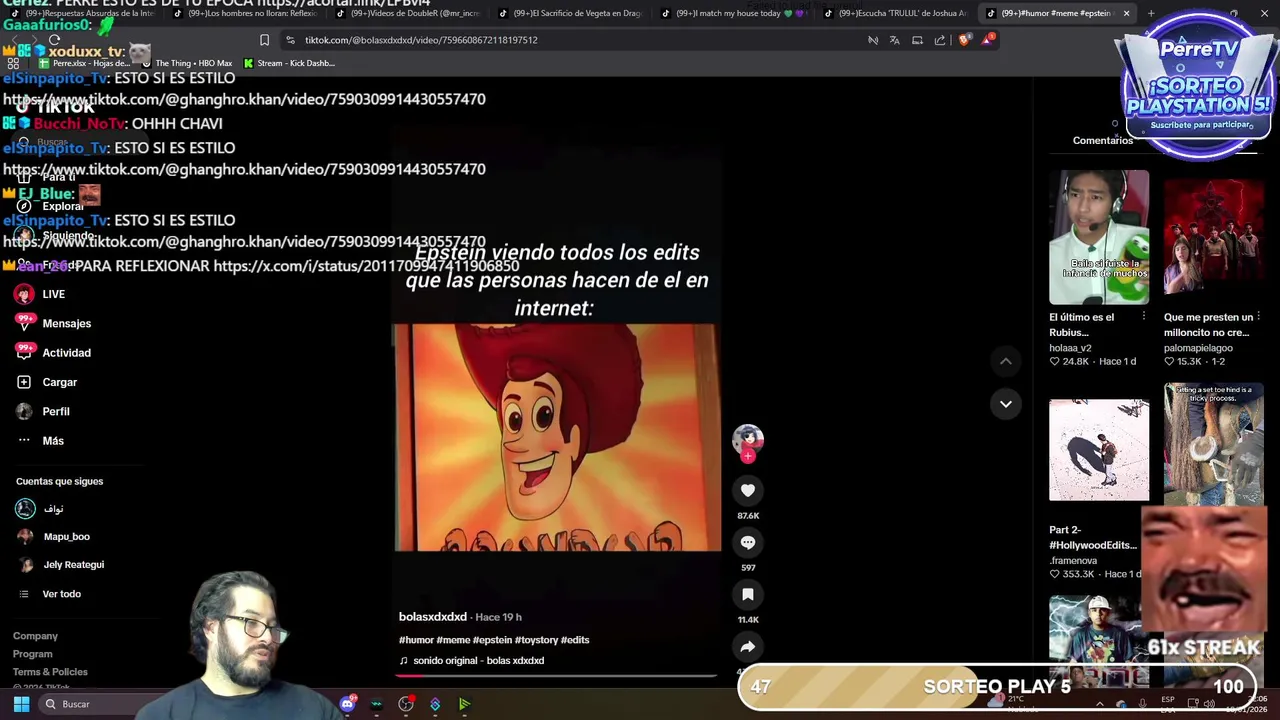This screenshot has width=1280, height=720.
Task: Expand the Más menu in the sidebar
Action: tap(53, 441)
